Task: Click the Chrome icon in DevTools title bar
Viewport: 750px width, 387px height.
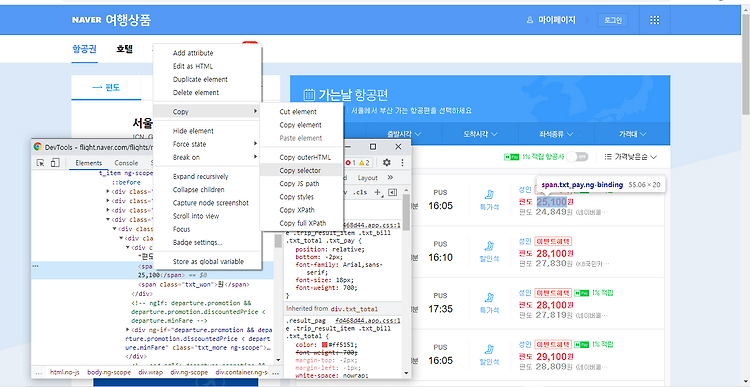Action: tap(38, 147)
